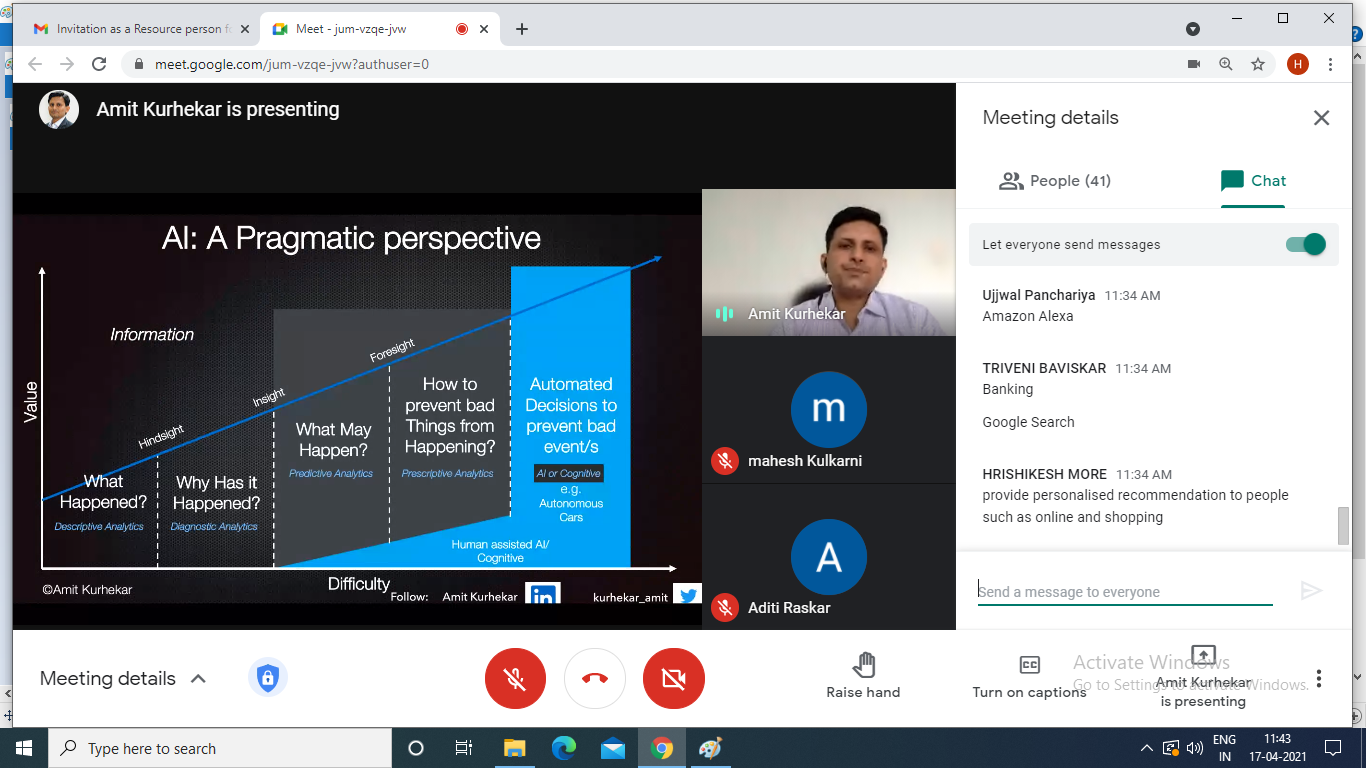The height and width of the screenshot is (768, 1366).
Task: Click the Amit Kurhekar is presenting button
Action: [x=1204, y=676]
